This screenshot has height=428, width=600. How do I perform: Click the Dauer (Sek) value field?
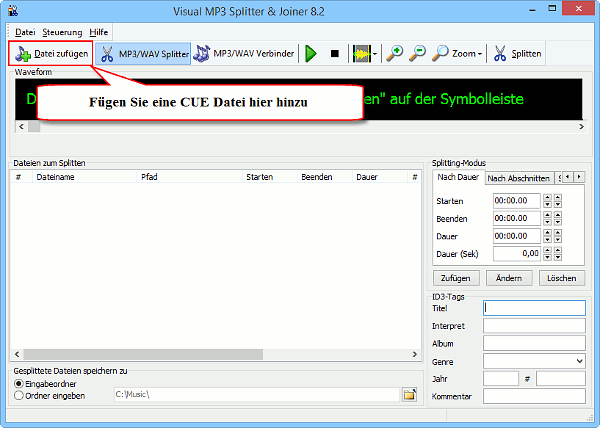517,253
